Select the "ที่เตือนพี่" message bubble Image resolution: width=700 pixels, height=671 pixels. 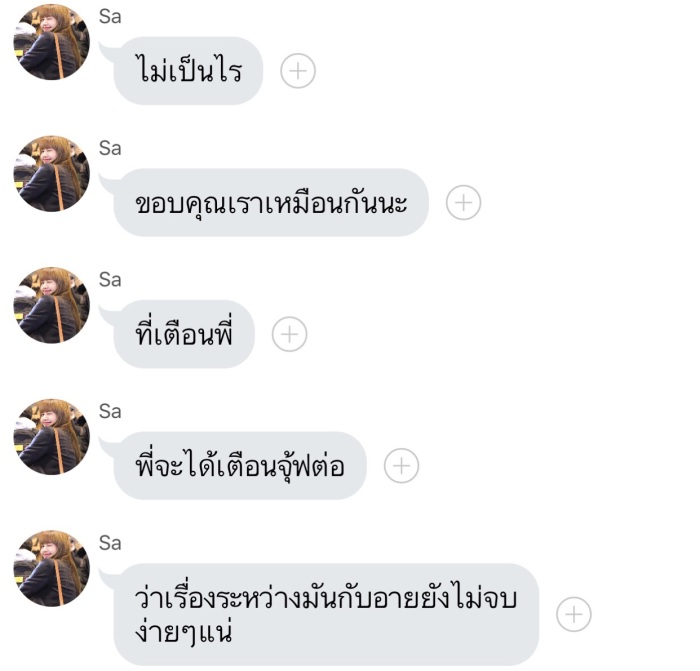184,334
